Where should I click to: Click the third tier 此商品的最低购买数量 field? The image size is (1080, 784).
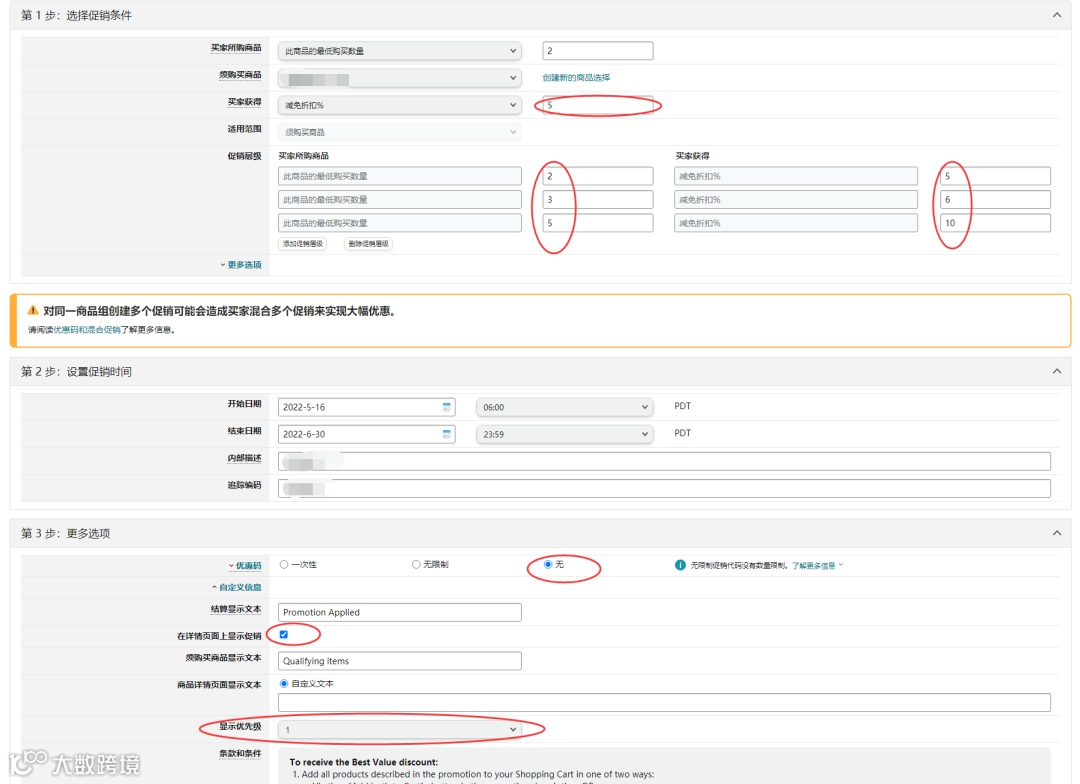tap(399, 223)
